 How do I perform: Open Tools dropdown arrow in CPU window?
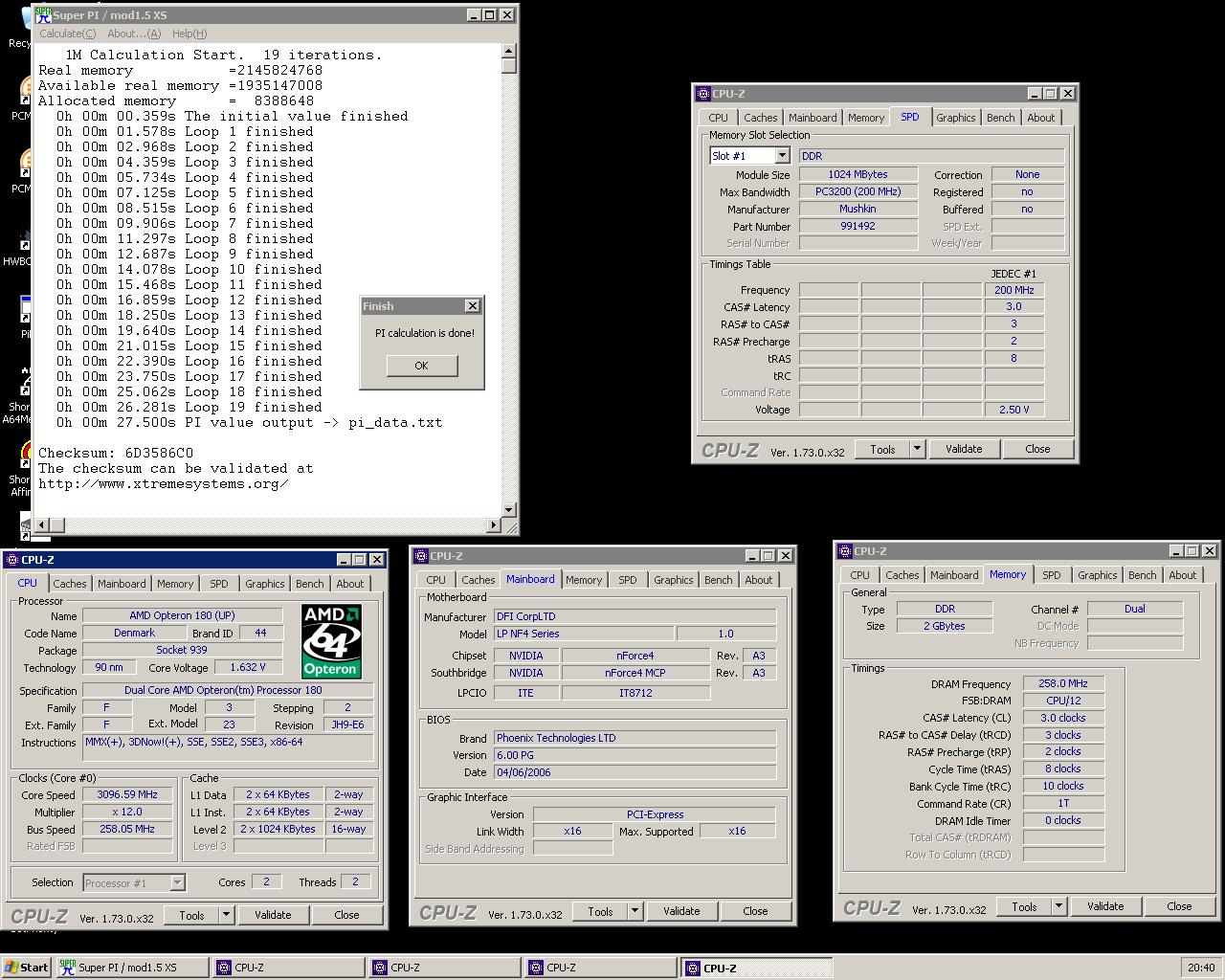click(x=226, y=915)
